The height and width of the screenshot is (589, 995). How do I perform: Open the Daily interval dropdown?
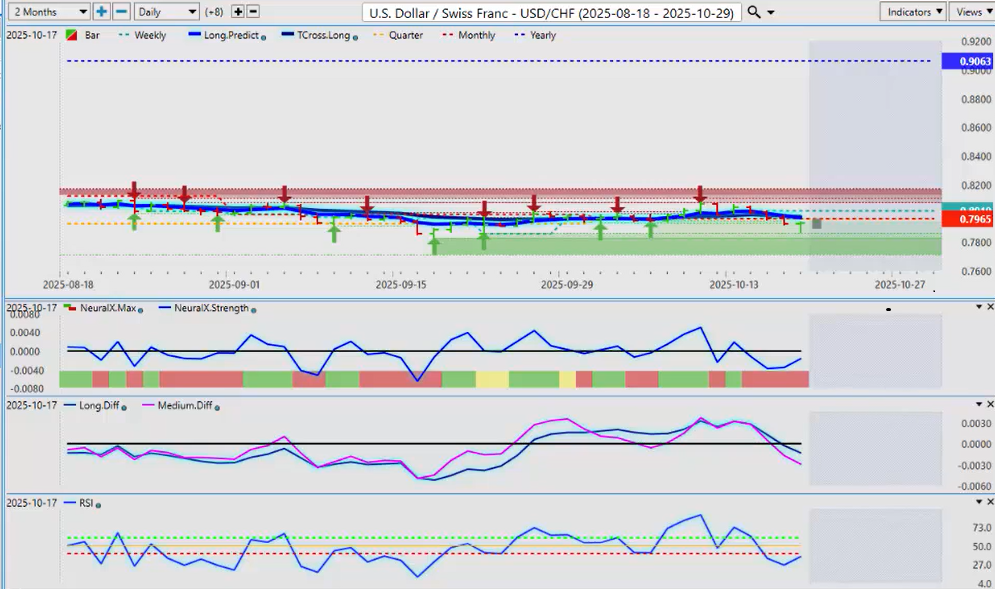coord(166,12)
